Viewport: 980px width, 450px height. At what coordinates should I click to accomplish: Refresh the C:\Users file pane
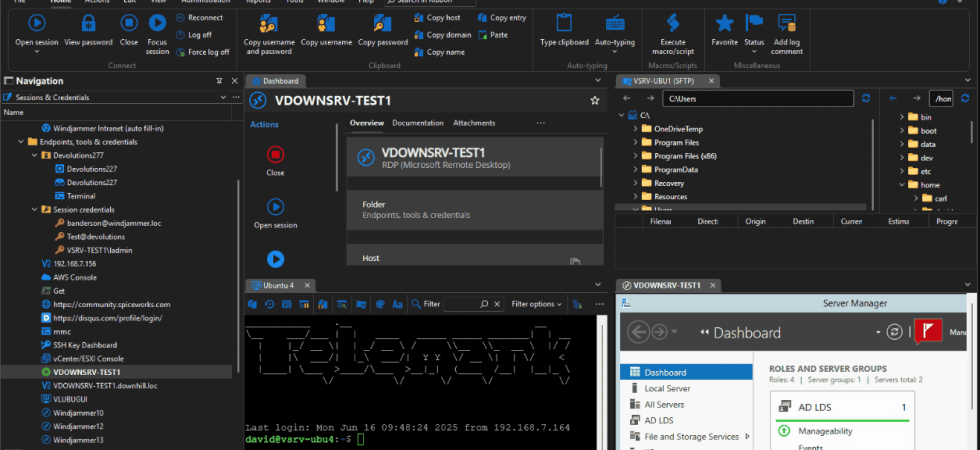coord(866,99)
